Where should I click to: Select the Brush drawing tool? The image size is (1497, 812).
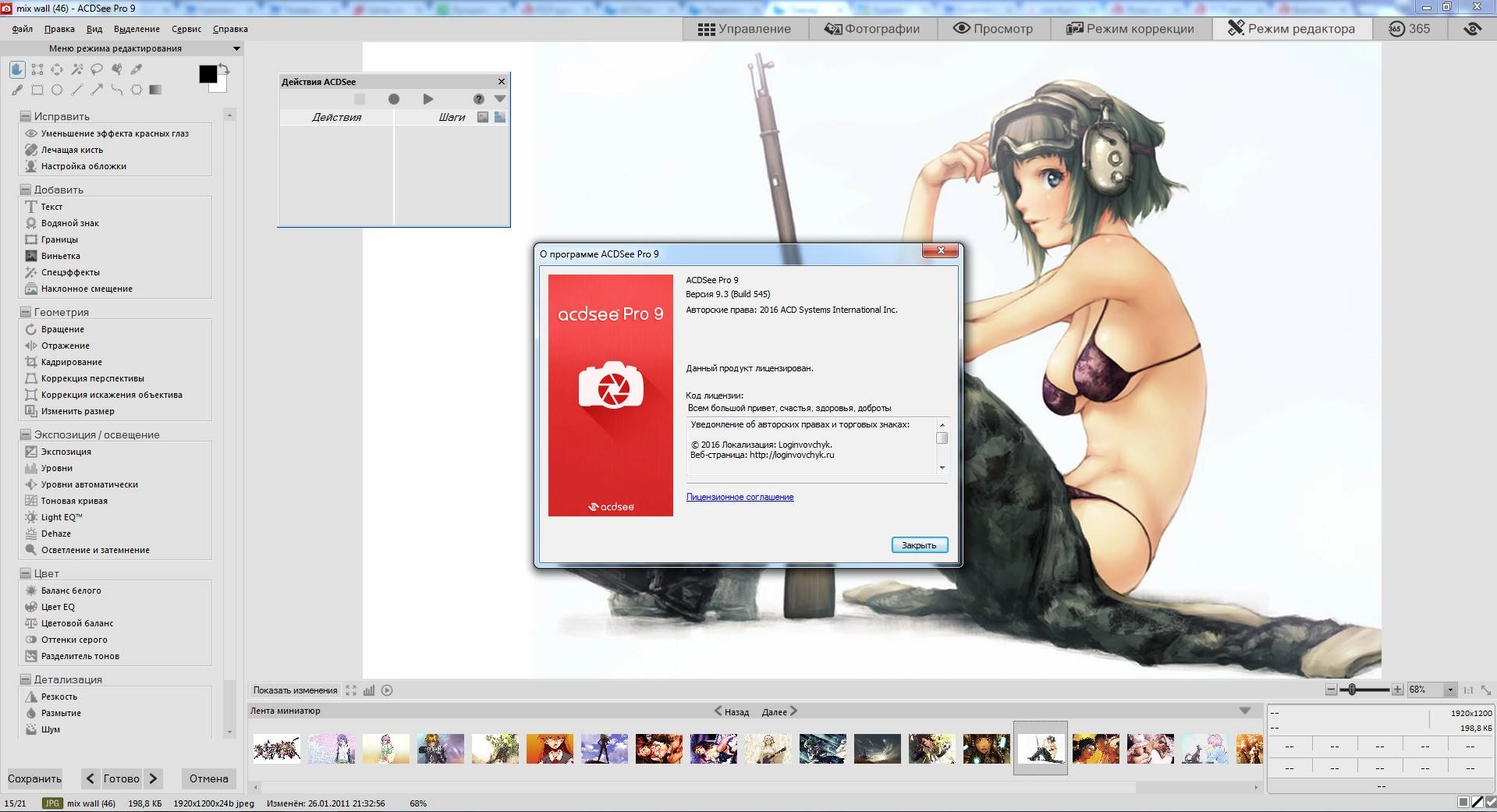coord(17,90)
